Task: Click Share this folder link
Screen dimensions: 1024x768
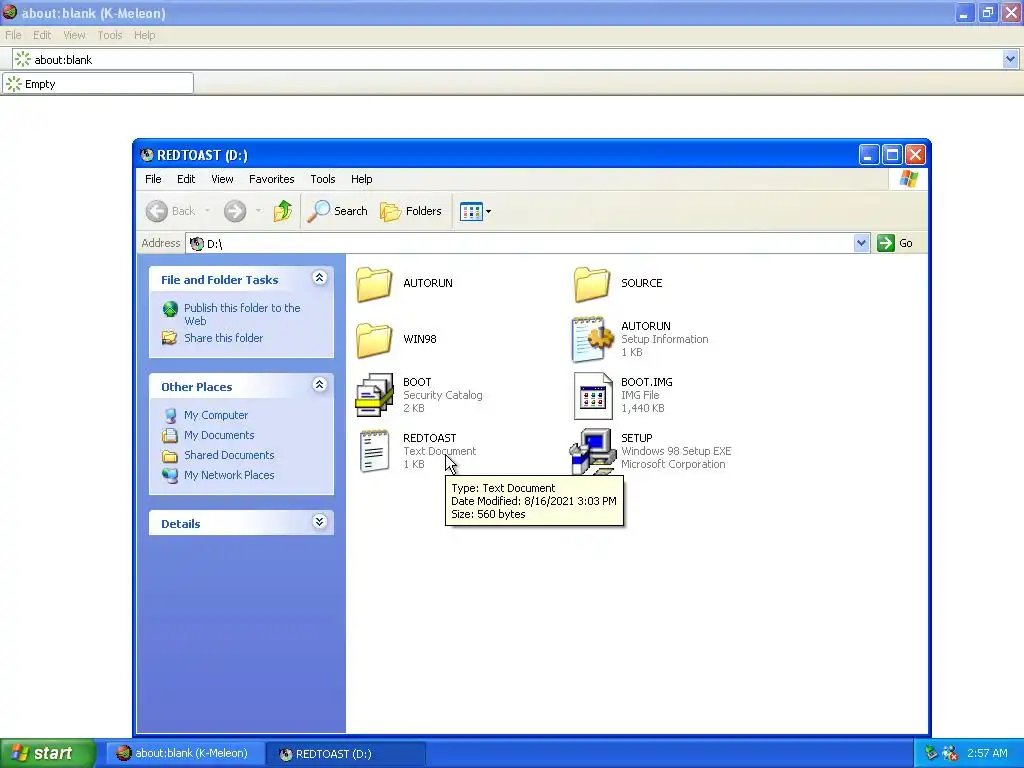Action: (223, 338)
